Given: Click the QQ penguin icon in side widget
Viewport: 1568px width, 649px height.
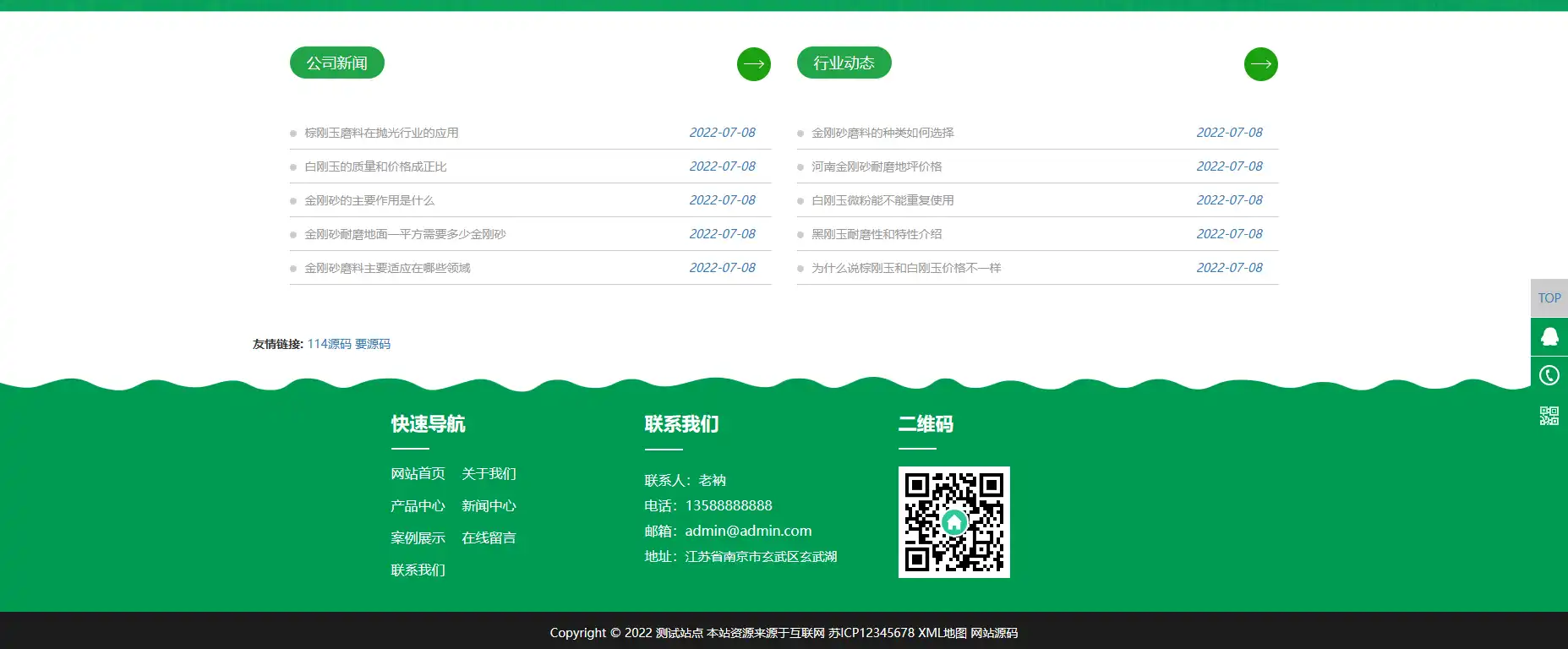Looking at the screenshot, I should pyautogui.click(x=1549, y=337).
